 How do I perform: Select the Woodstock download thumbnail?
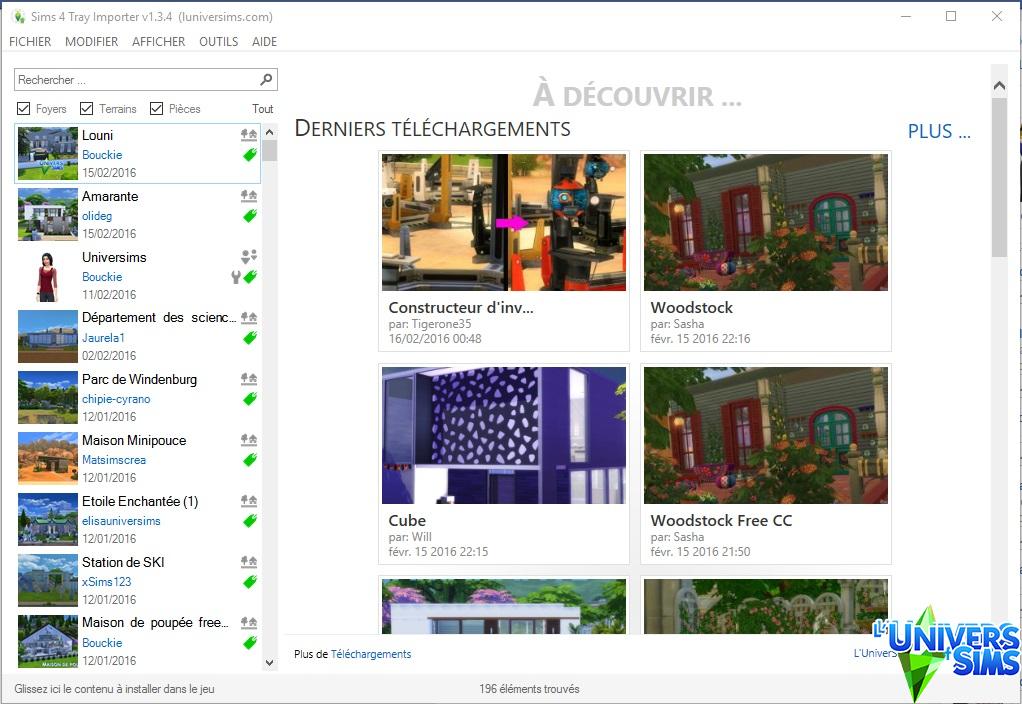[765, 222]
